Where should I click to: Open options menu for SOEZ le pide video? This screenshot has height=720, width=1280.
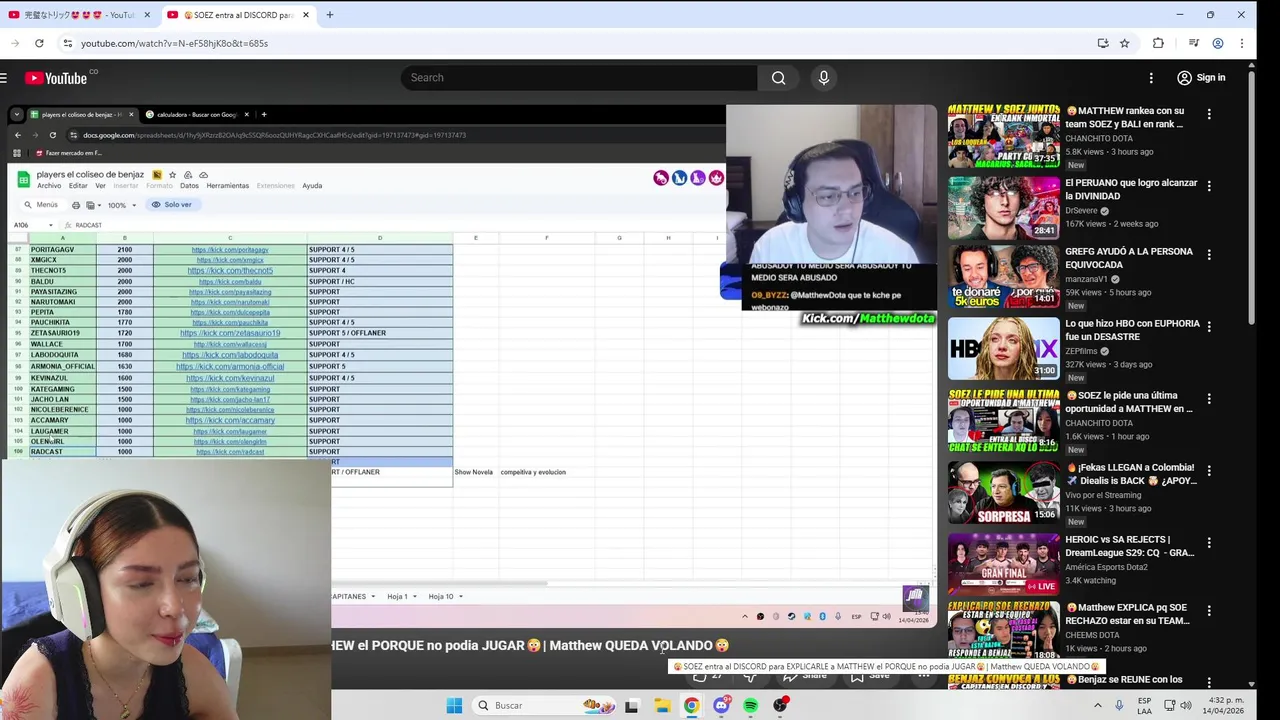click(x=1209, y=399)
